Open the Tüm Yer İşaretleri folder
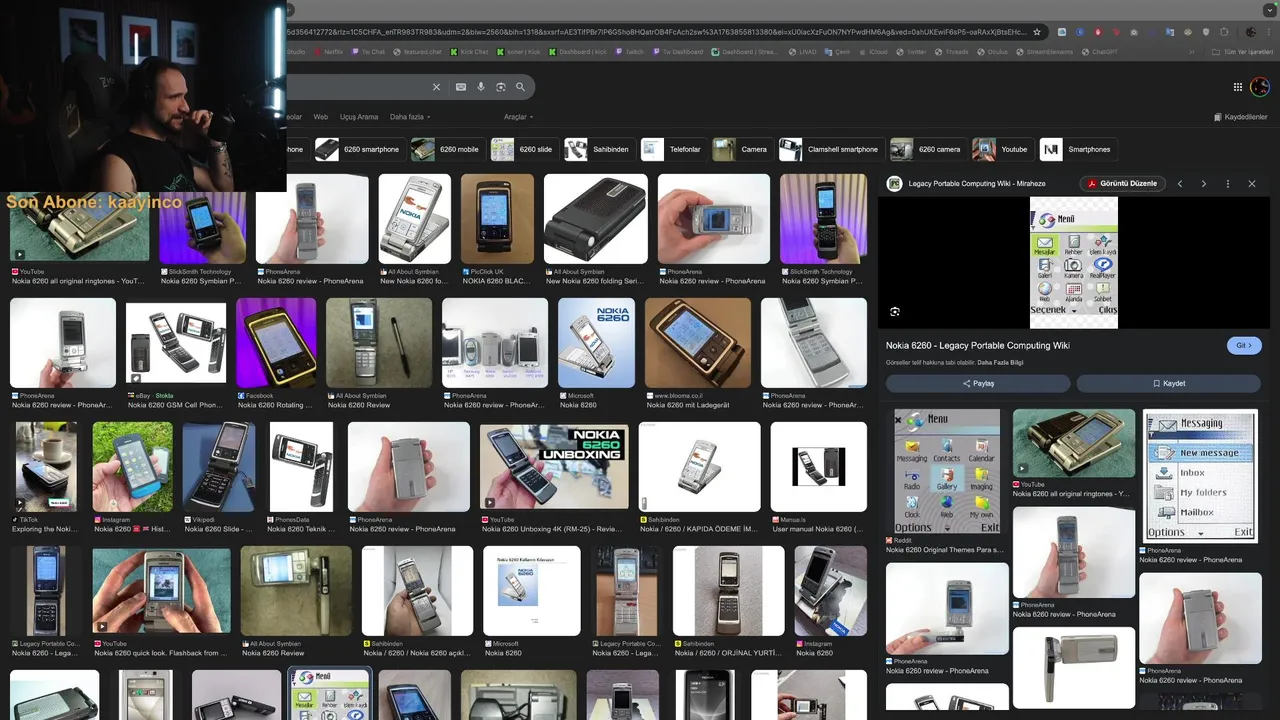 1243,52
